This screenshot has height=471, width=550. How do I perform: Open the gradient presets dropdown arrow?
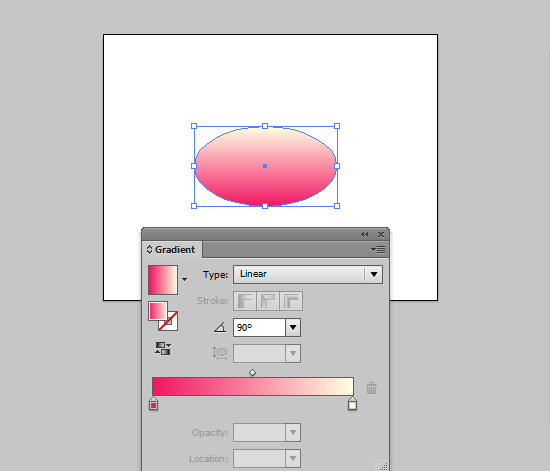click(185, 280)
